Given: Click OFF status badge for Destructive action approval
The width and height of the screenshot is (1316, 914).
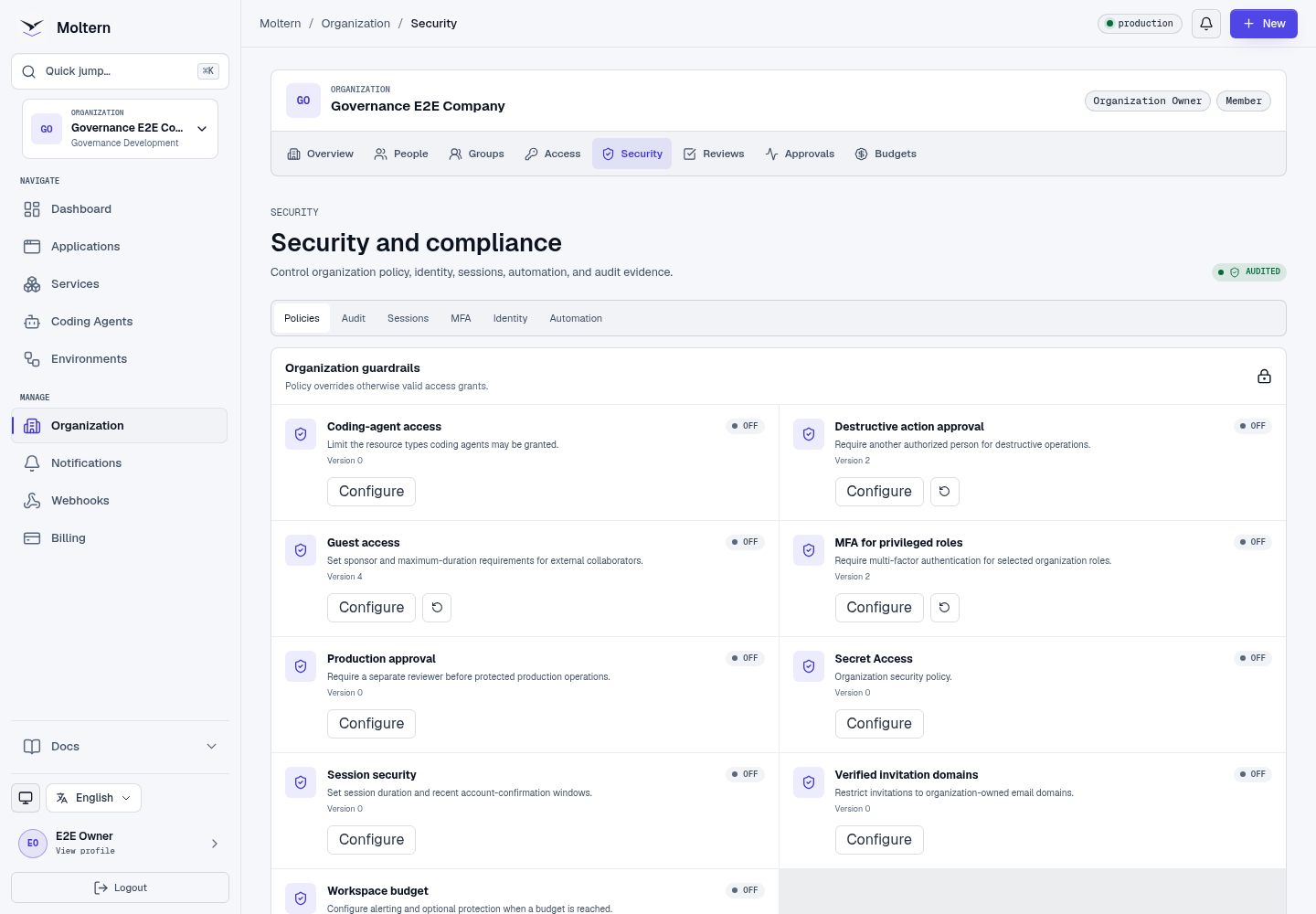Looking at the screenshot, I should pos(1253,426).
